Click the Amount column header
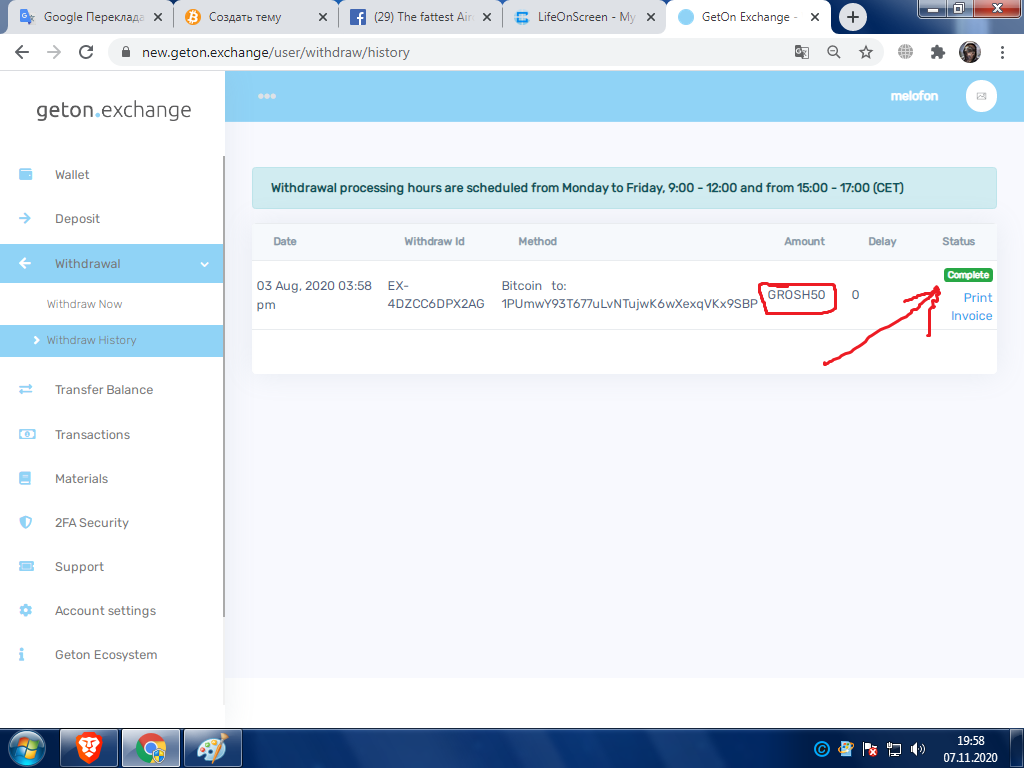The height and width of the screenshot is (768, 1024). point(805,241)
